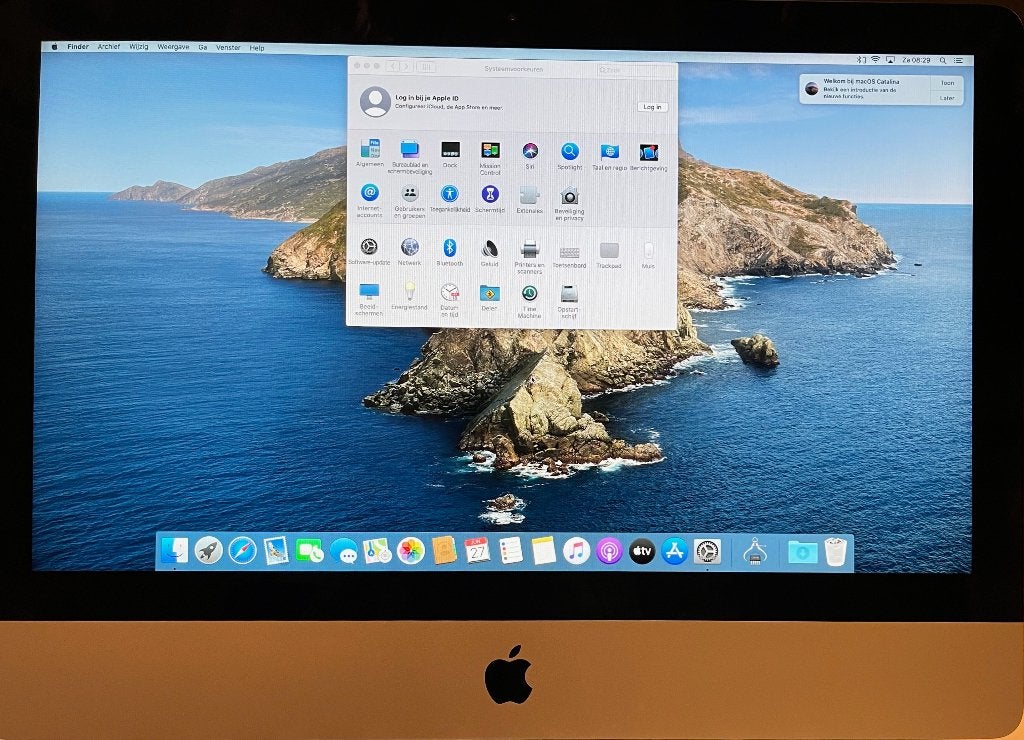Open Launchpad from the Dock

pyautogui.click(x=208, y=551)
